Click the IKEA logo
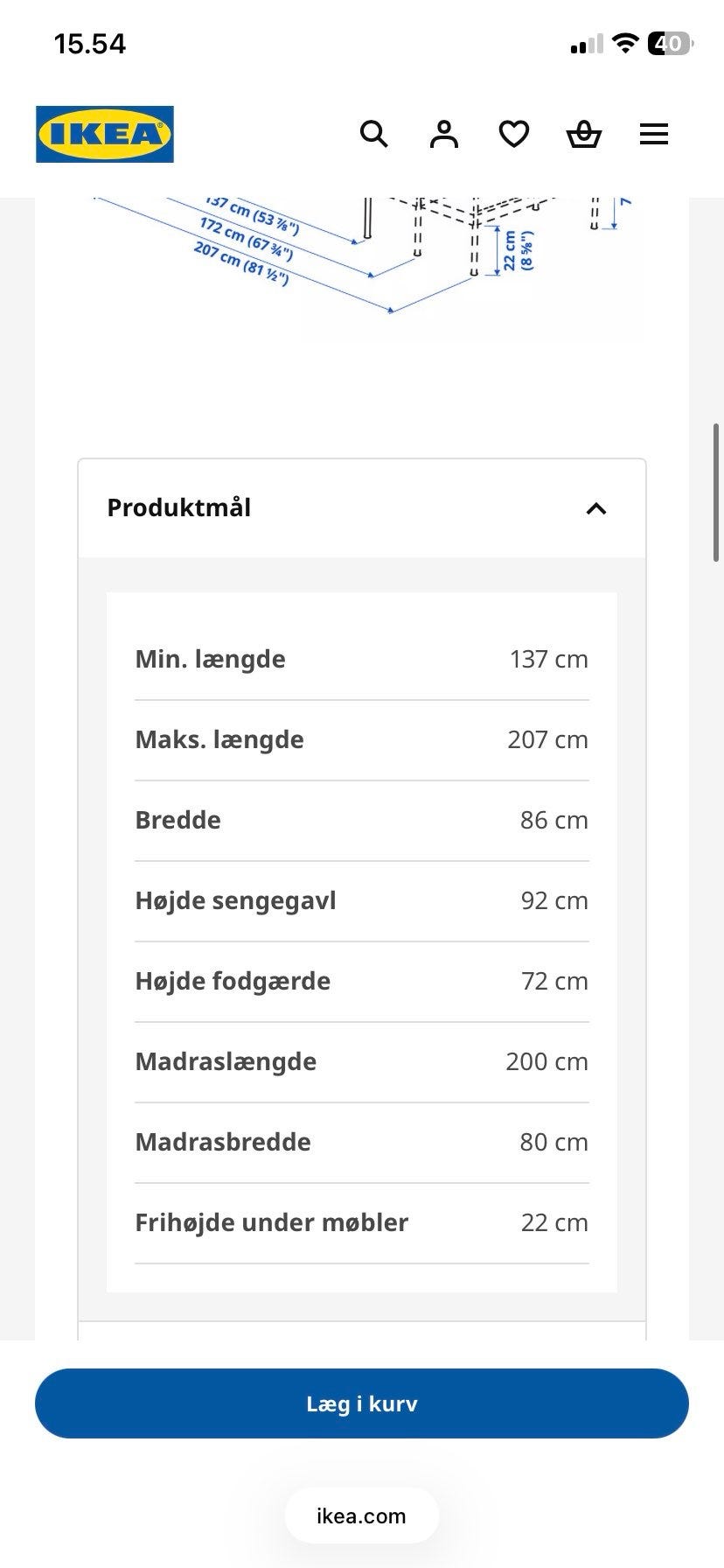 105,134
